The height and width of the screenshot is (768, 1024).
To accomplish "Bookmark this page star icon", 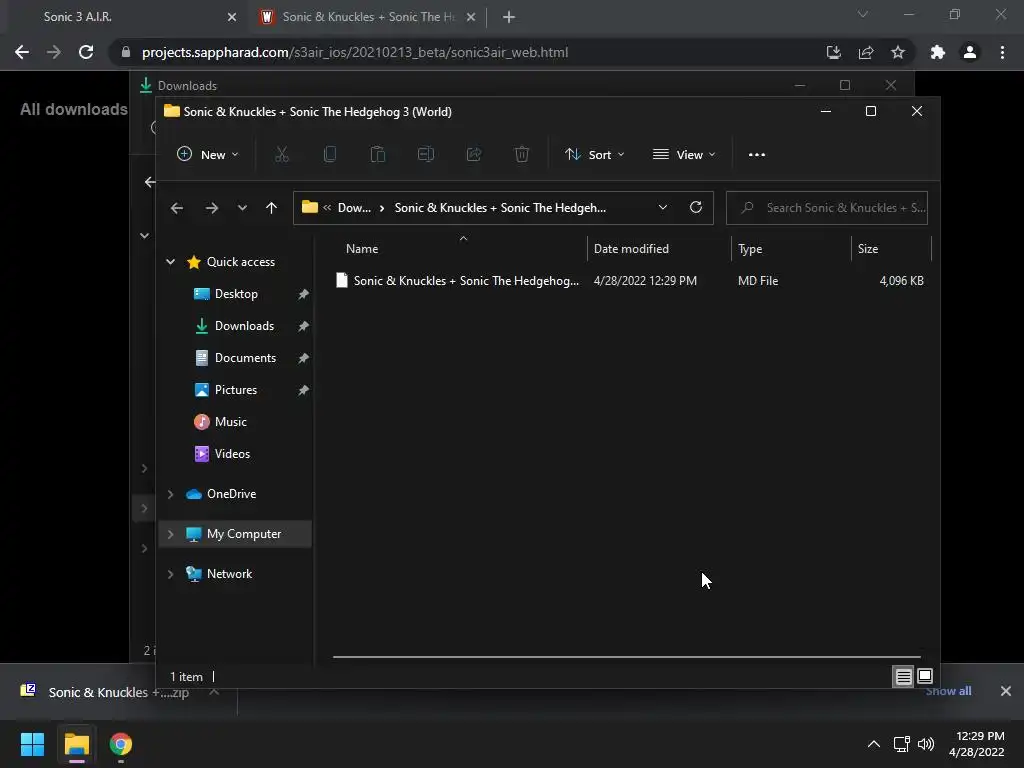I will pyautogui.click(x=898, y=52).
